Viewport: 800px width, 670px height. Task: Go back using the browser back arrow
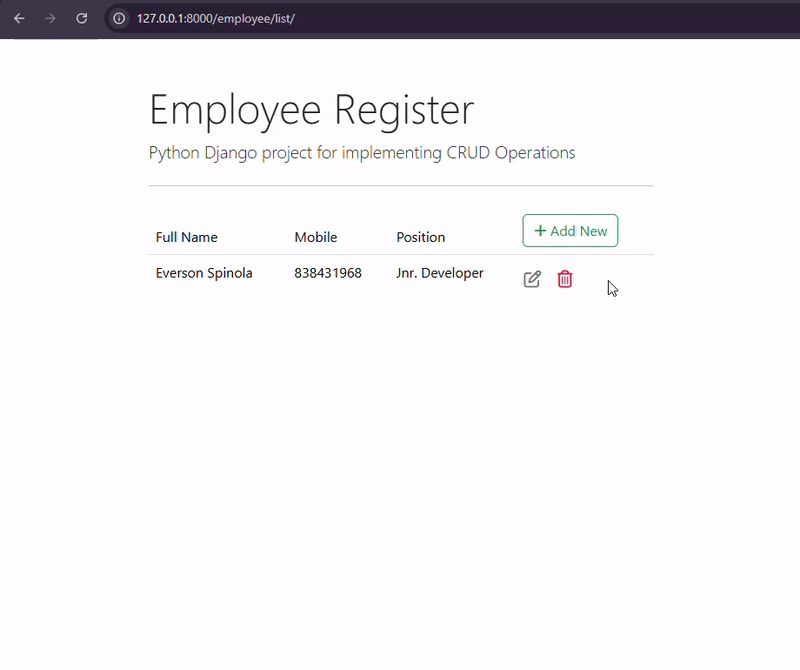tap(19, 18)
